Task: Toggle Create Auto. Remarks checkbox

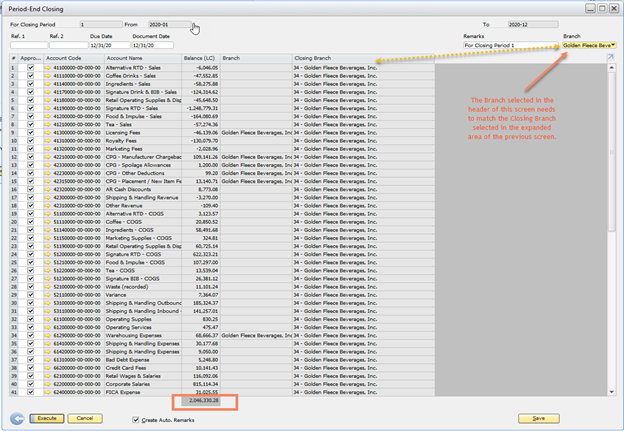Action: pos(137,421)
